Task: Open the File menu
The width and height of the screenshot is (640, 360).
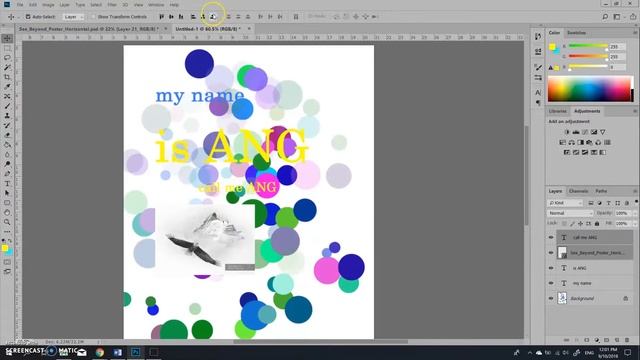Action: pyautogui.click(x=20, y=5)
